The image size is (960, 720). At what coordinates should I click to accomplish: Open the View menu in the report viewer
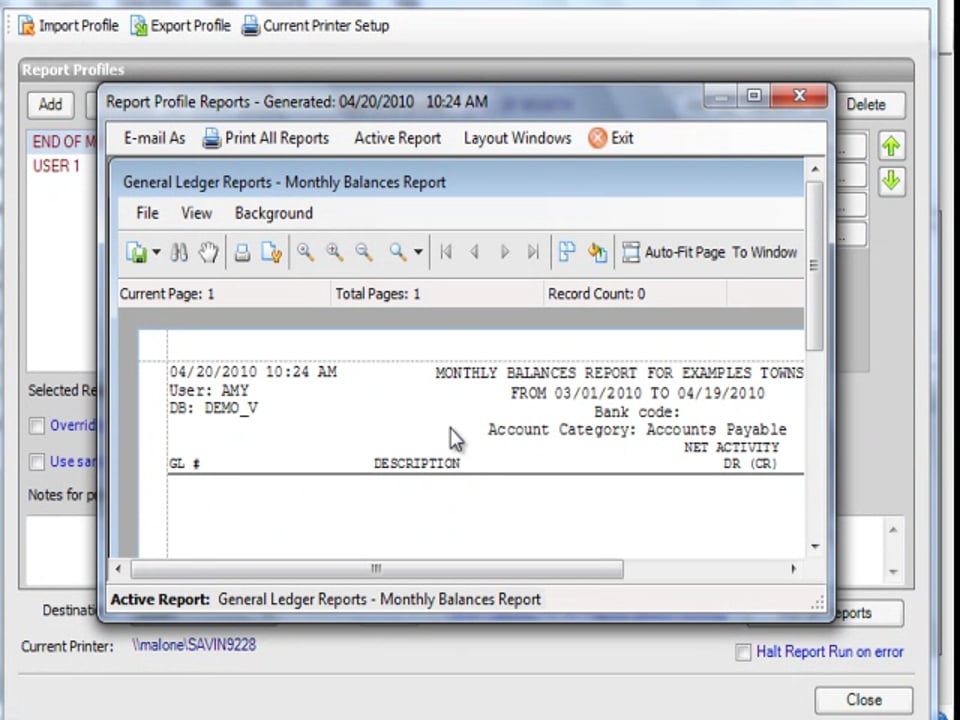click(197, 213)
